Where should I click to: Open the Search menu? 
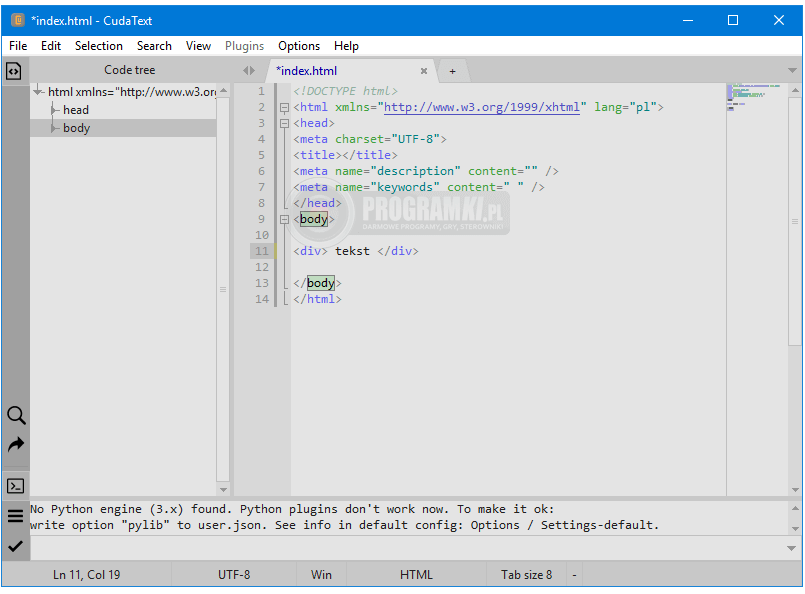154,46
